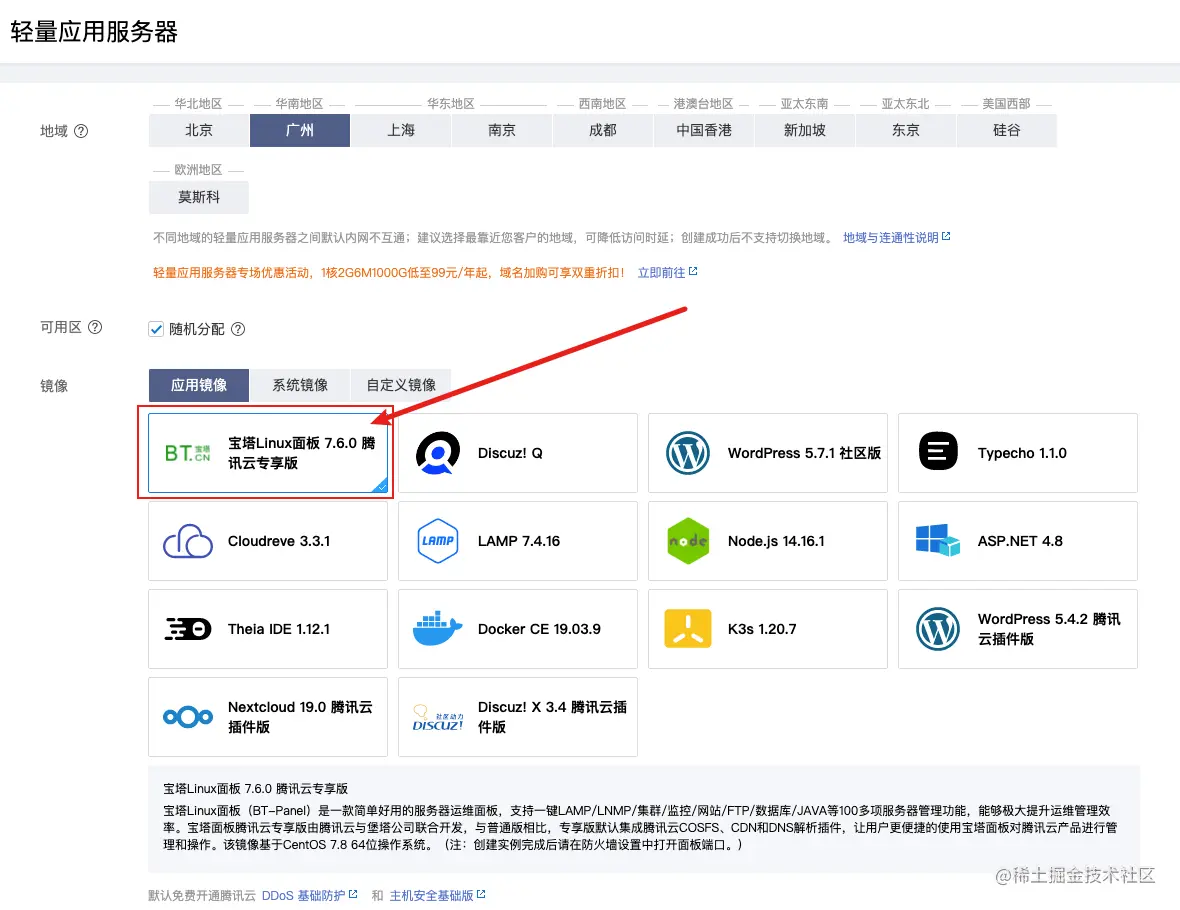Click the help icon beside 随机分配
The height and width of the screenshot is (910, 1180).
pyautogui.click(x=238, y=329)
